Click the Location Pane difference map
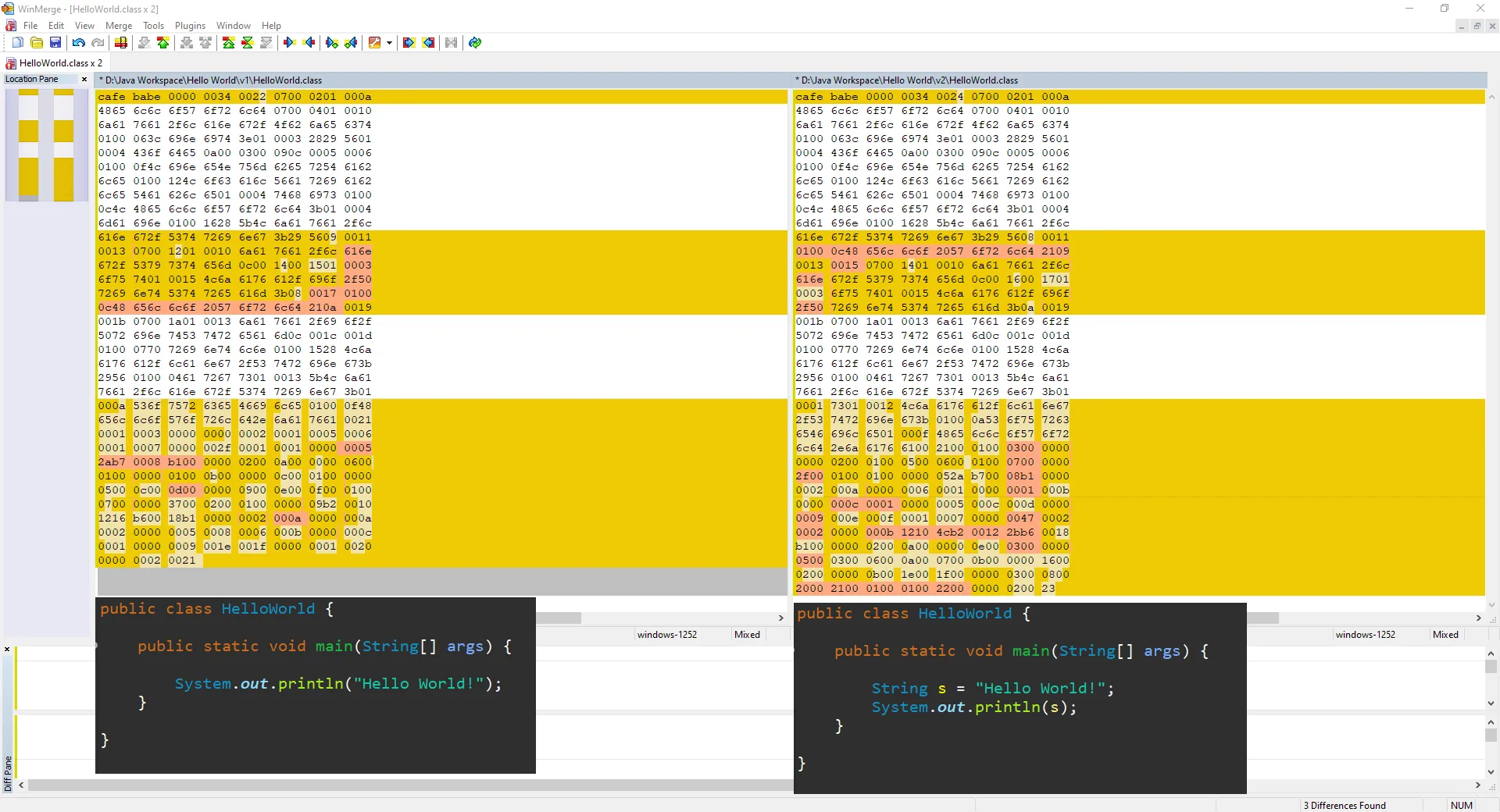Screen dimensions: 1500x812 46,144
